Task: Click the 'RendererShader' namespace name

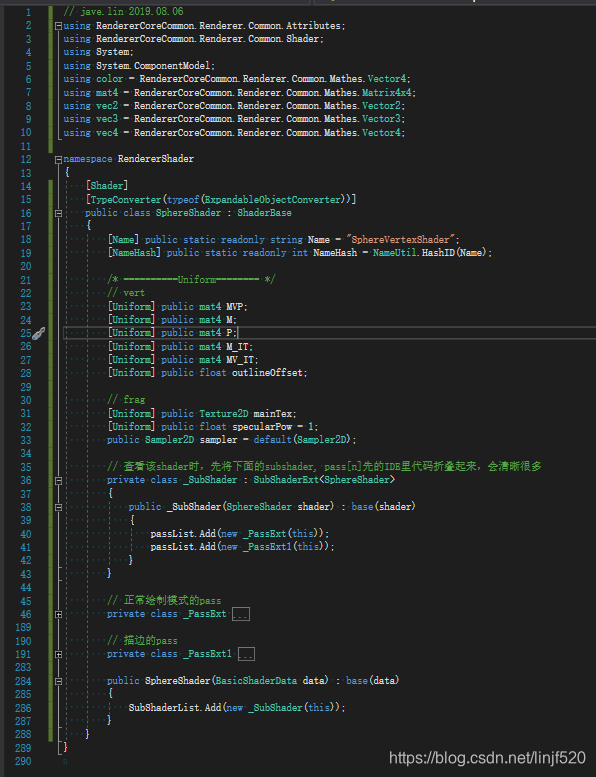Action: (x=156, y=159)
